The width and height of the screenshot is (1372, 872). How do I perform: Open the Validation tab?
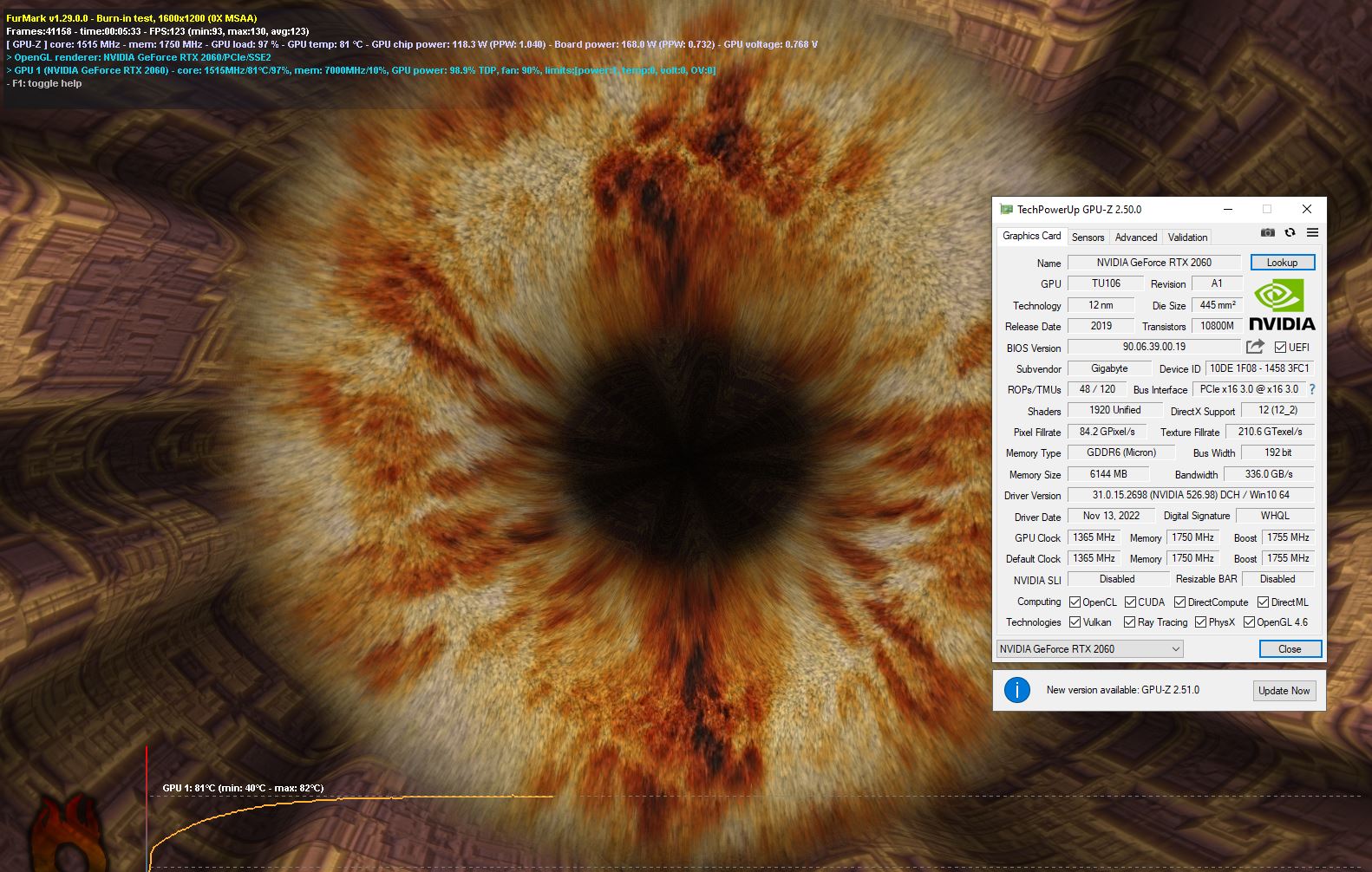pos(1186,237)
